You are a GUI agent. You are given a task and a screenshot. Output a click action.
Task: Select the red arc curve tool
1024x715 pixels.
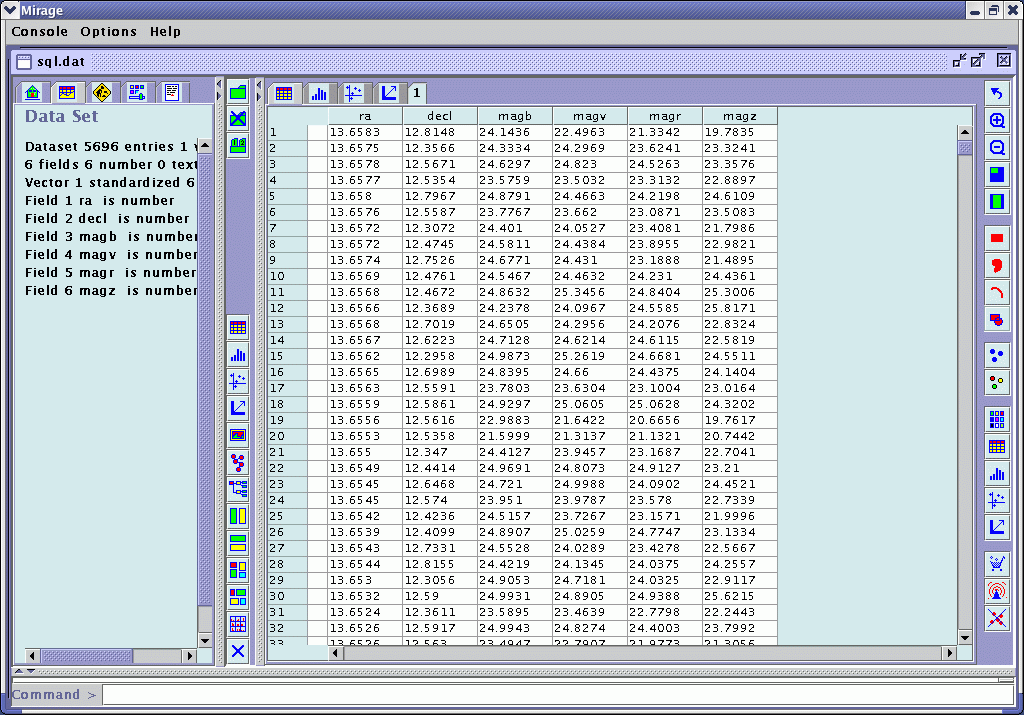[x=997, y=293]
